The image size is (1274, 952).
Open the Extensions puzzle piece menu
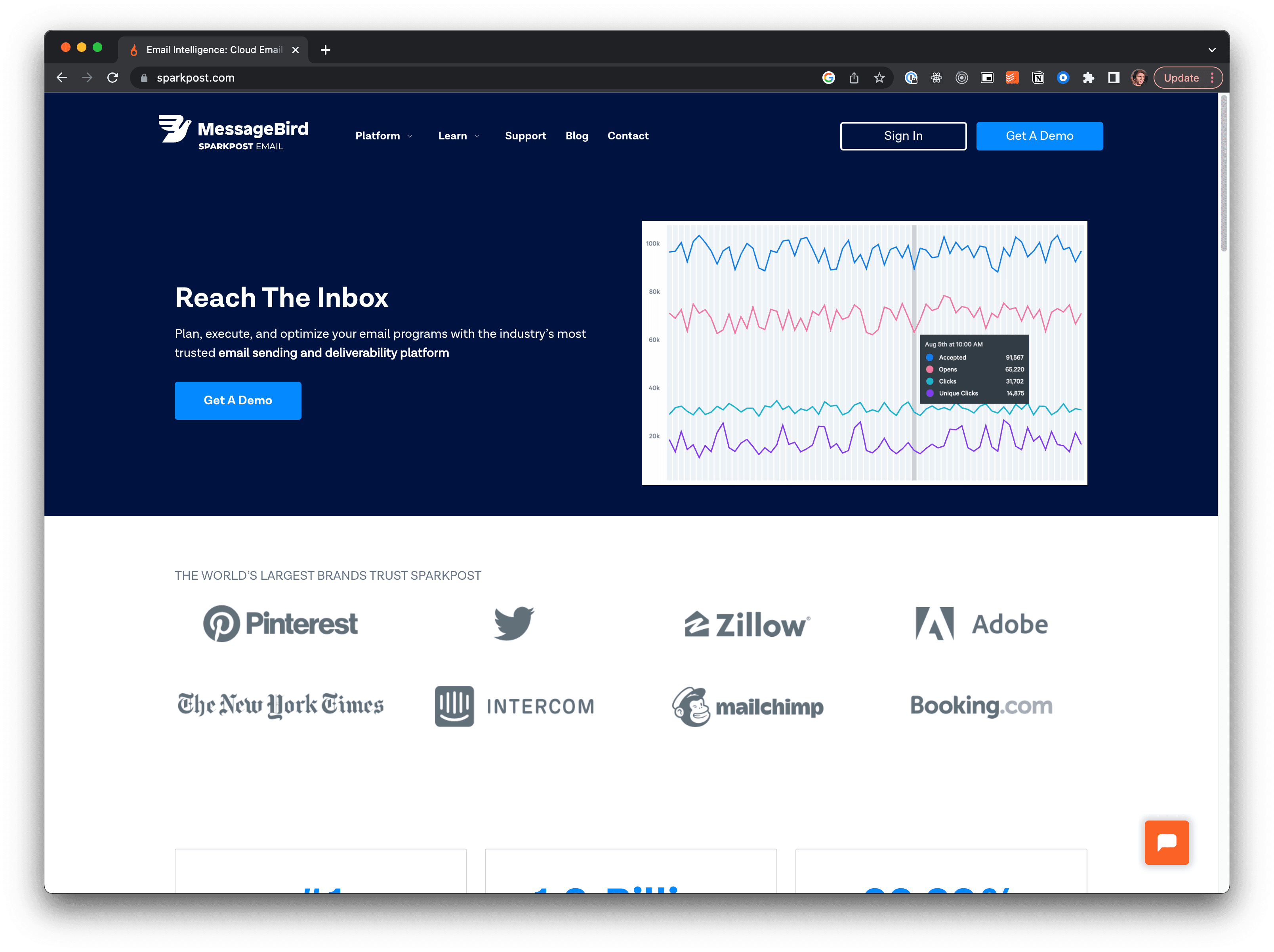(x=1089, y=78)
